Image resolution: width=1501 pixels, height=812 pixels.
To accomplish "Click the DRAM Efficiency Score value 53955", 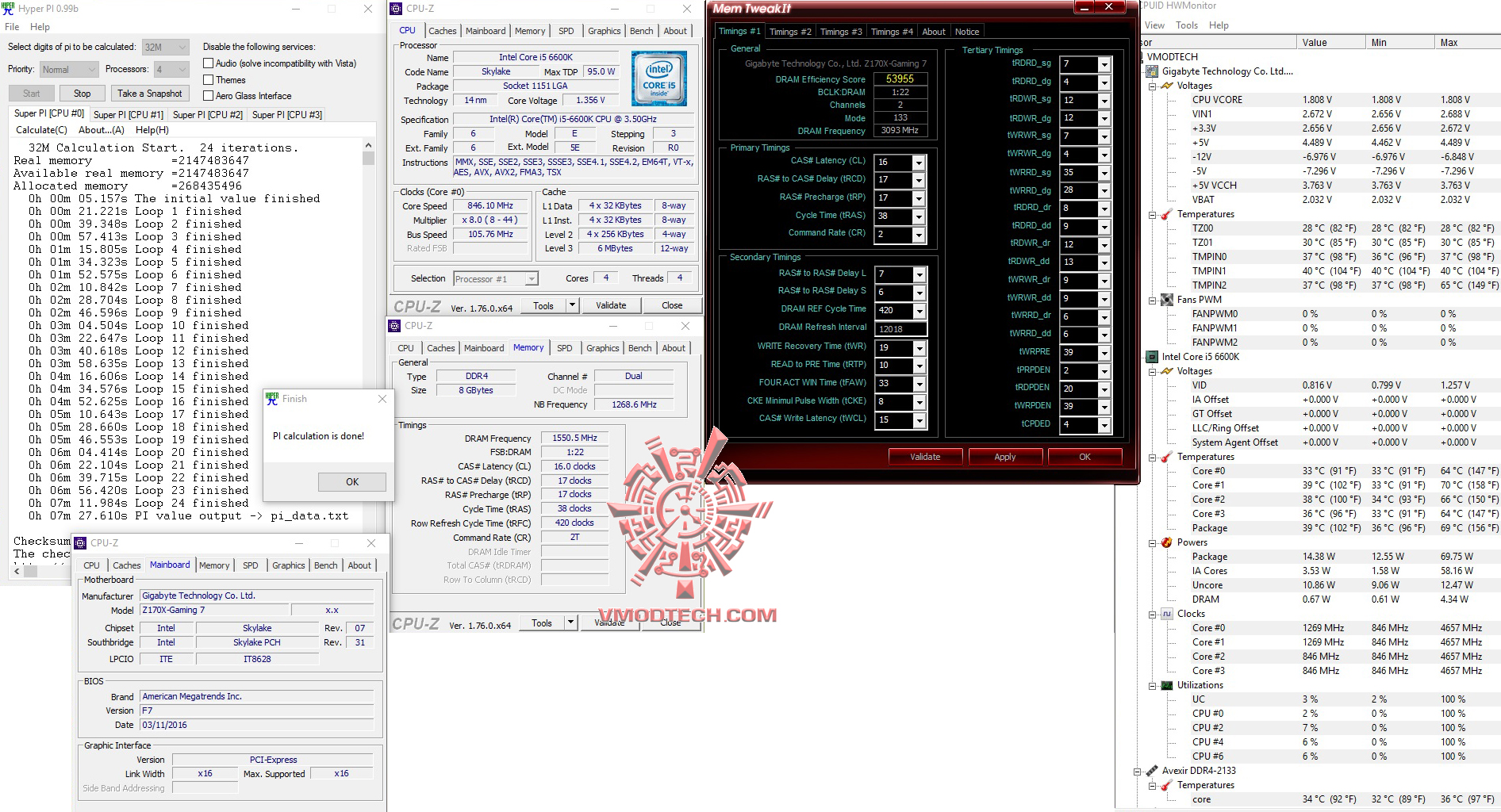I will (900, 79).
